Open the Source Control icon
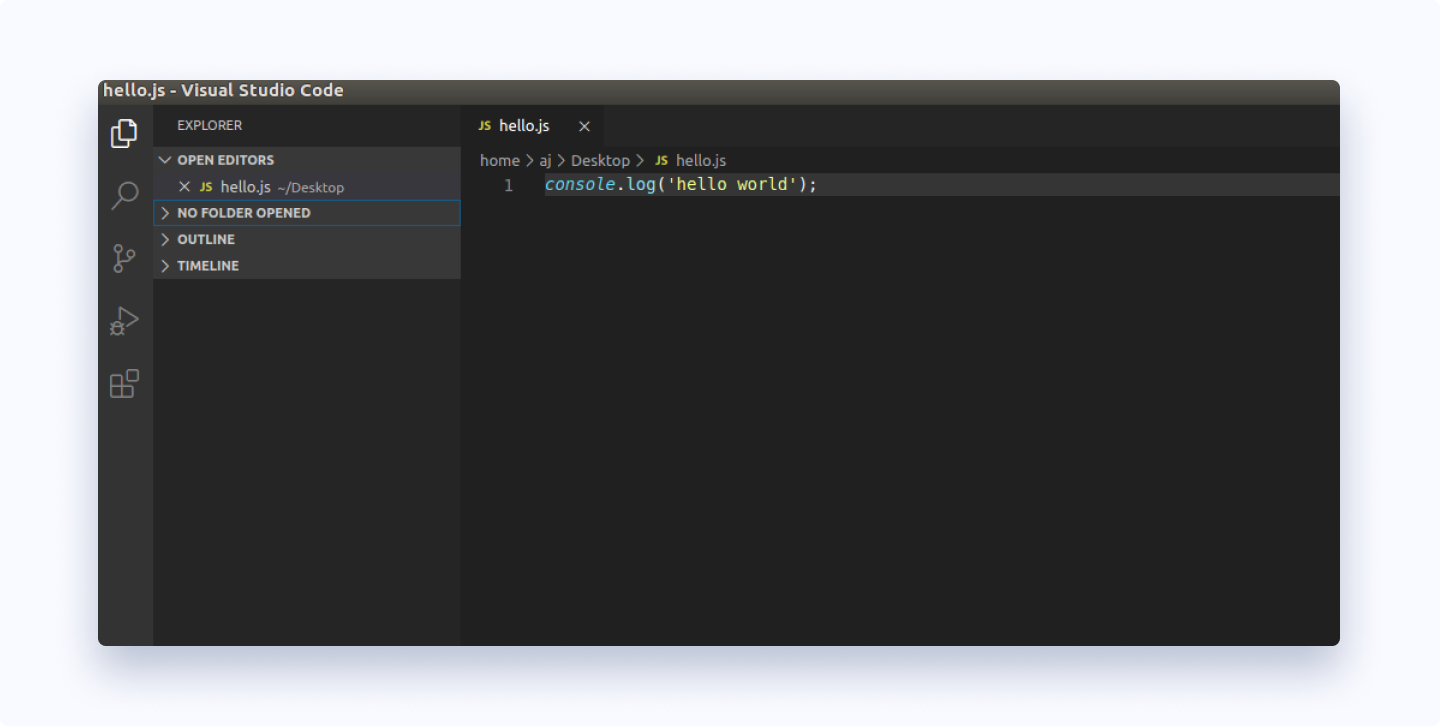 pos(123,258)
